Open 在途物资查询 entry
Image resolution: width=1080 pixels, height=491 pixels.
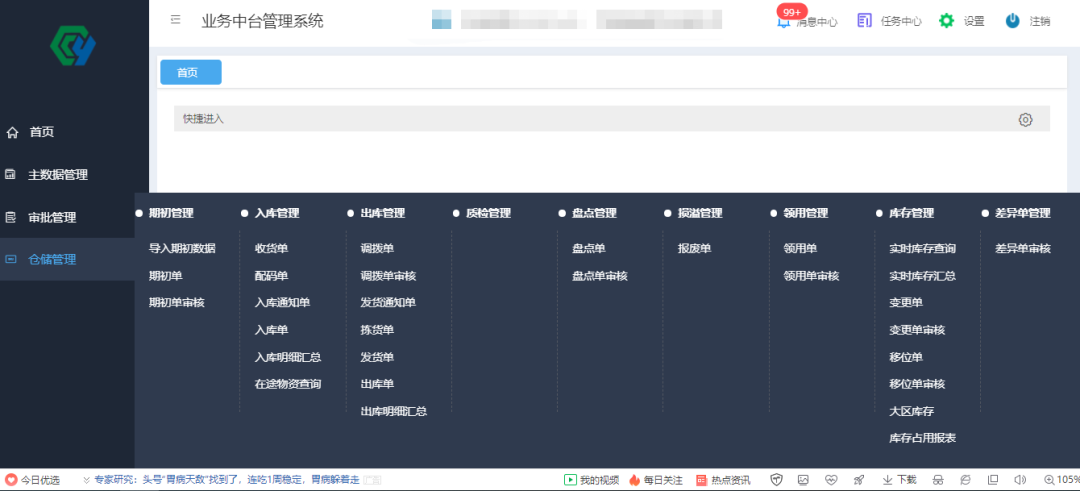(x=288, y=384)
